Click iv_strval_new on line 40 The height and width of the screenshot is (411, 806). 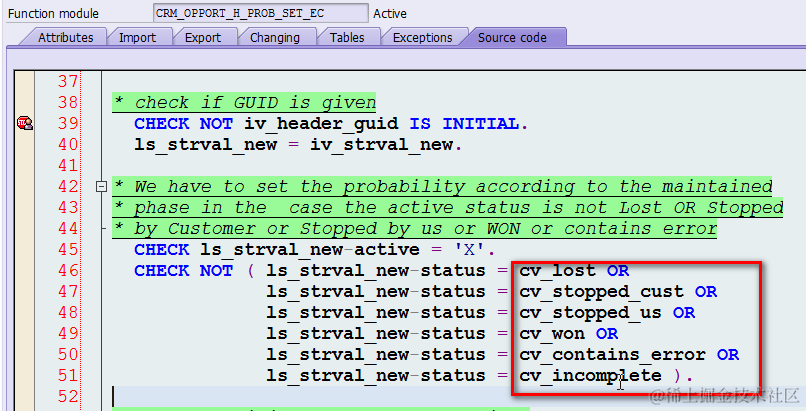381,145
